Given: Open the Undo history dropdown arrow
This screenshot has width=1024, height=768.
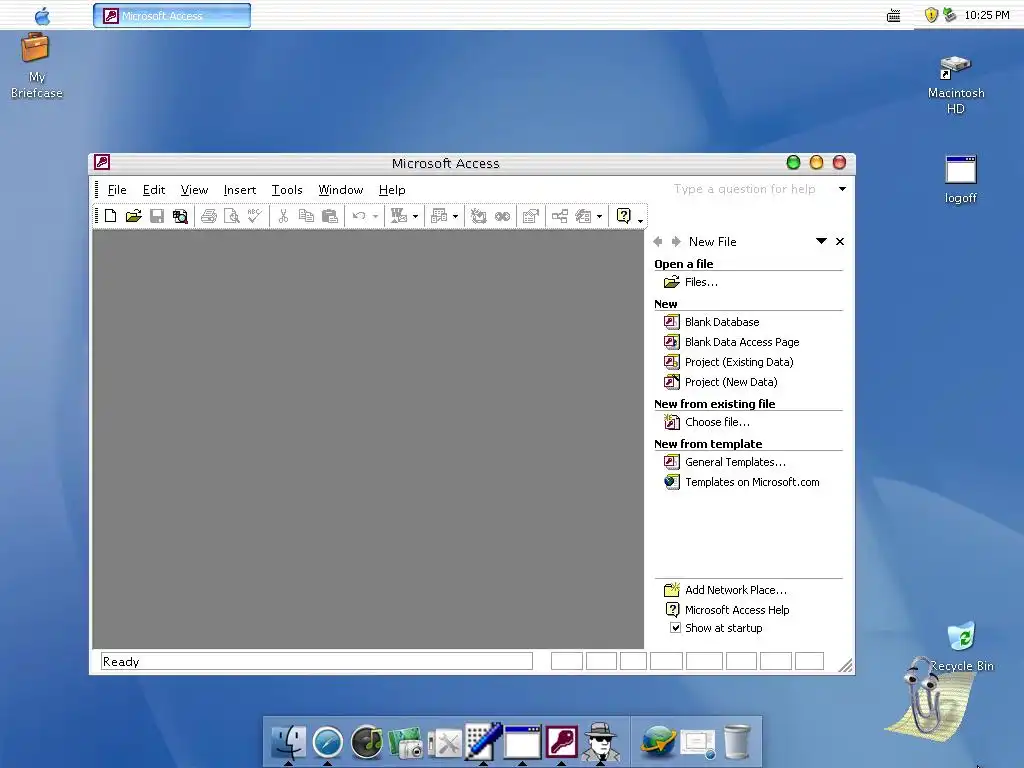Looking at the screenshot, I should (x=376, y=216).
